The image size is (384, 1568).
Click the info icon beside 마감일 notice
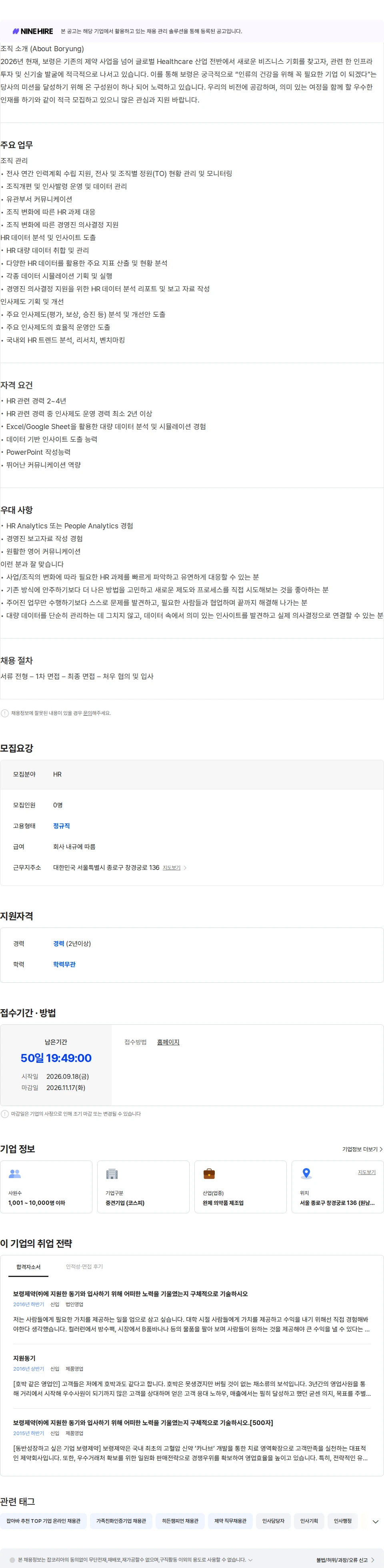click(5, 1114)
